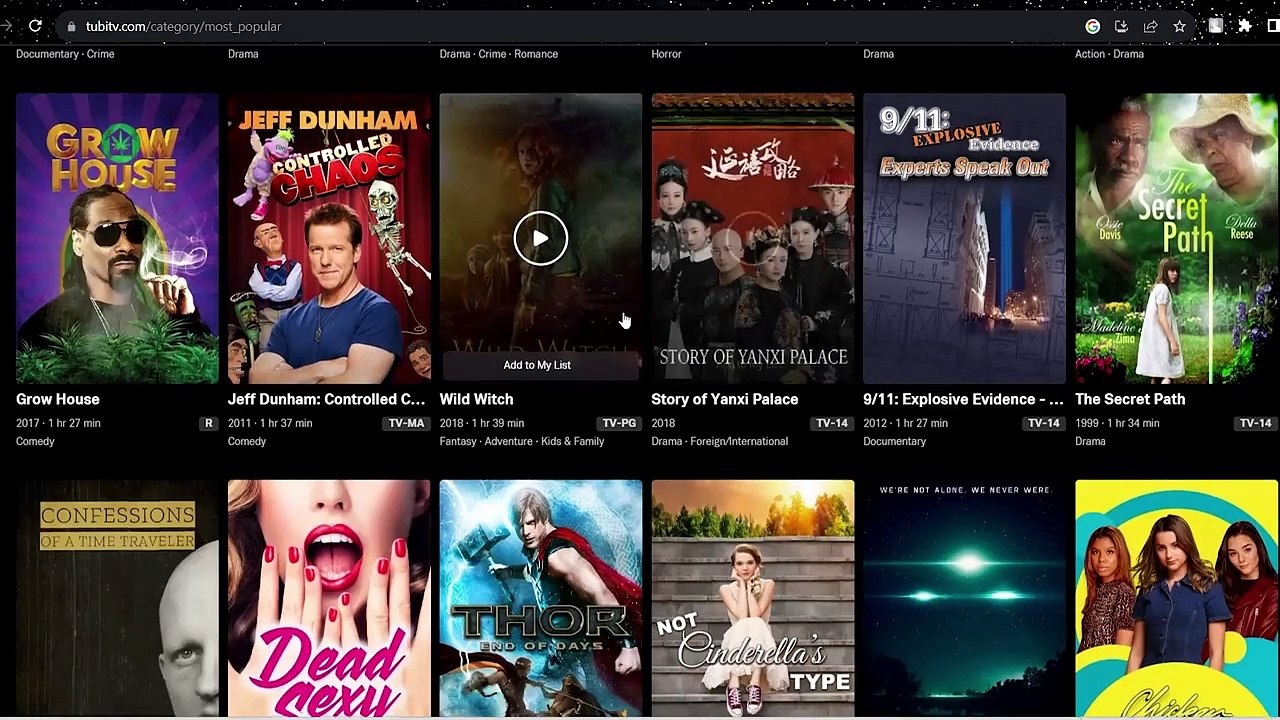This screenshot has height=720, width=1280.
Task: Open the Story of Yanxi Palace poster
Action: 753,238
